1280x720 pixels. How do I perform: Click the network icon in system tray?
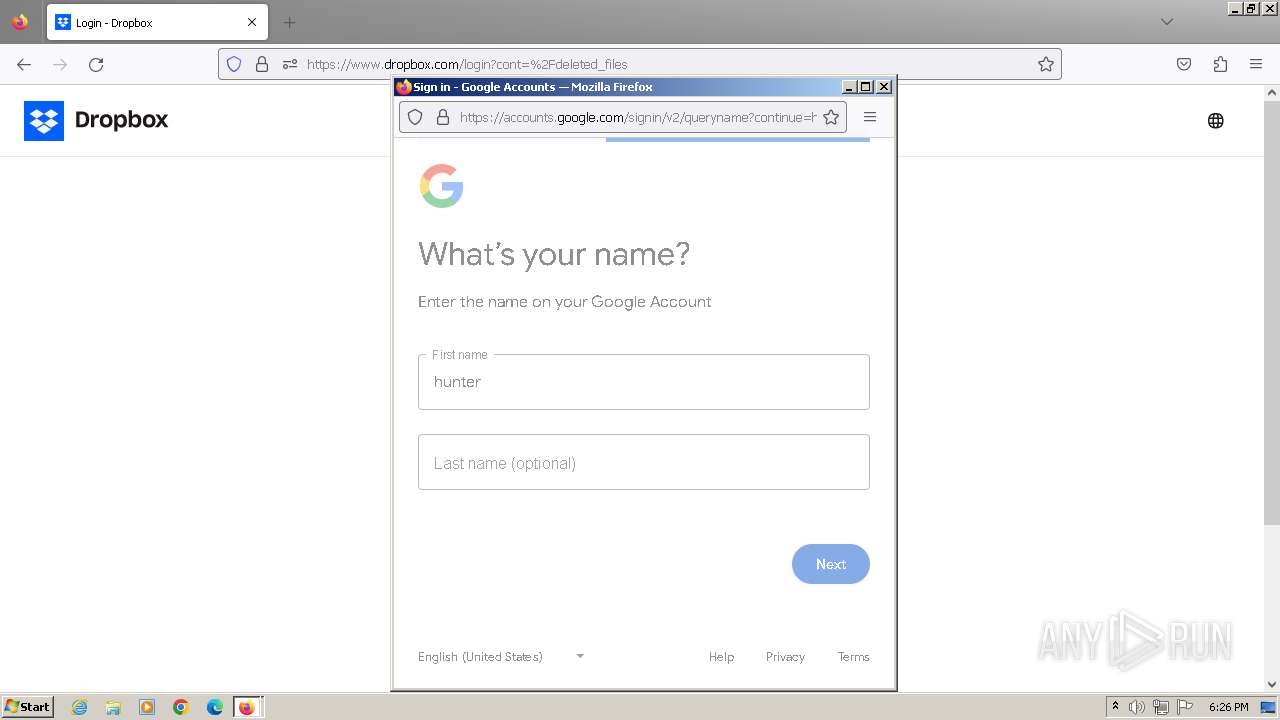(1161, 707)
